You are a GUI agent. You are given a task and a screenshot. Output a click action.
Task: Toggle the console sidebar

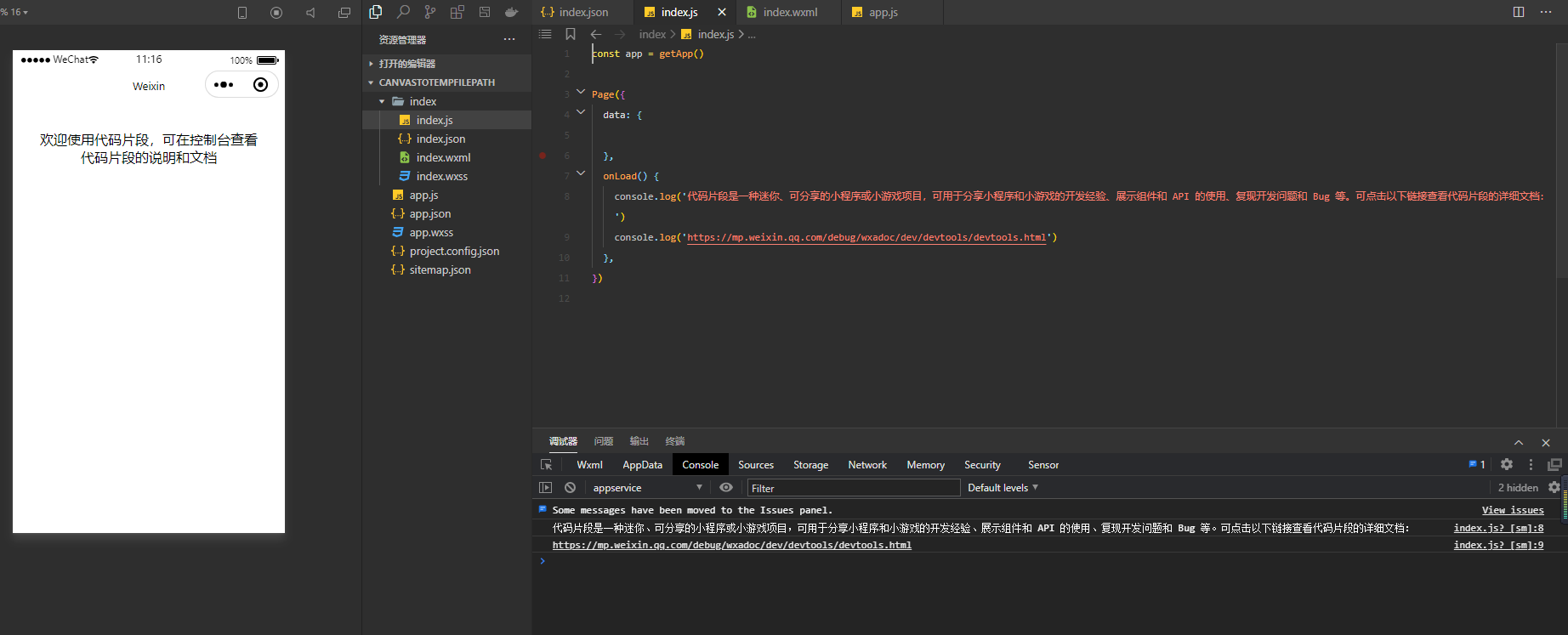pyautogui.click(x=546, y=487)
